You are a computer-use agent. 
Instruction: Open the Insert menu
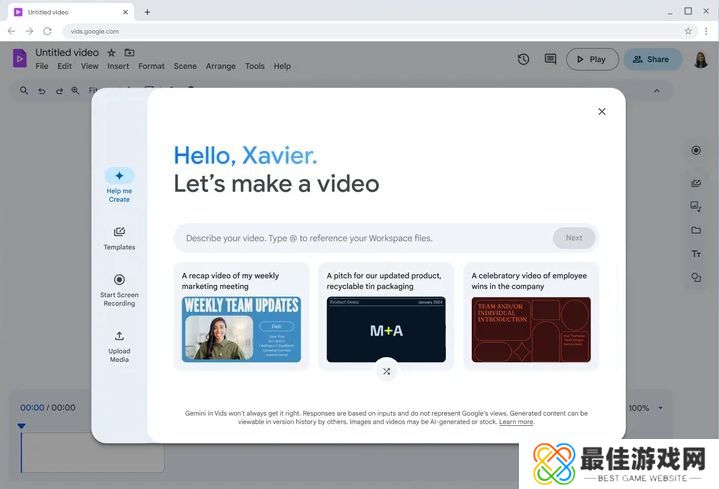pyautogui.click(x=118, y=66)
